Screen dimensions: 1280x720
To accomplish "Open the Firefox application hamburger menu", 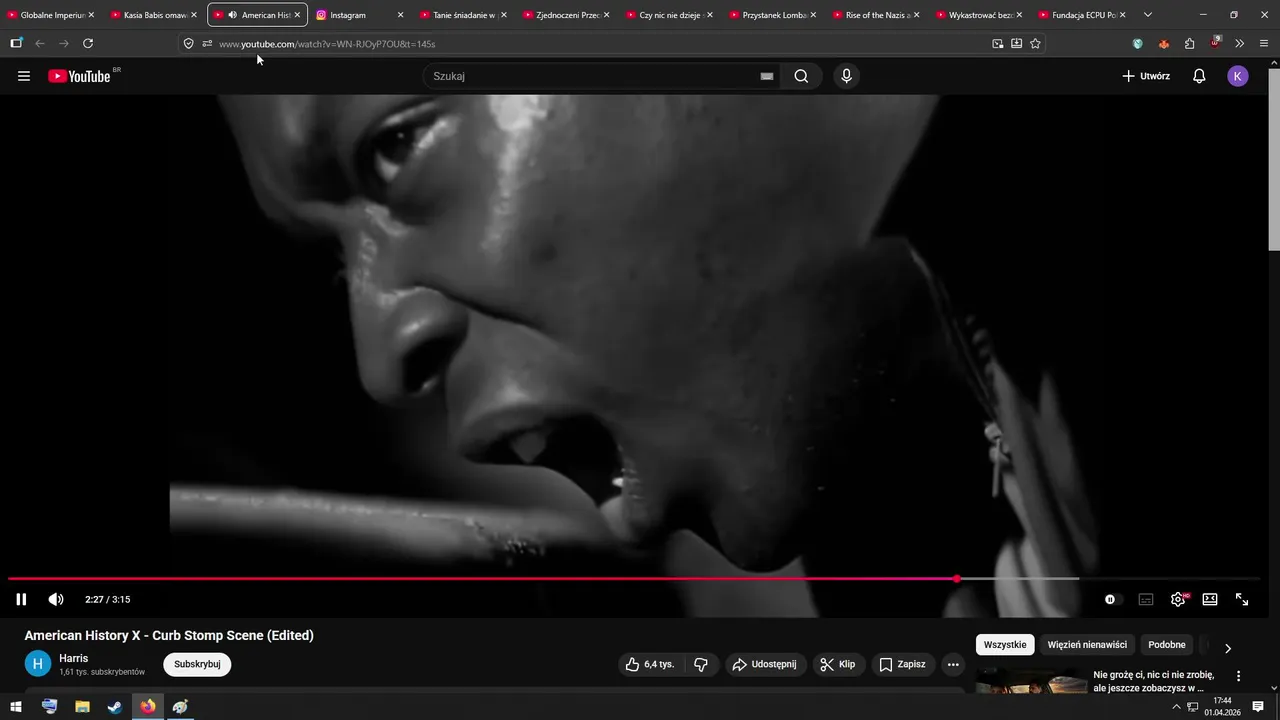I will [x=1264, y=44].
